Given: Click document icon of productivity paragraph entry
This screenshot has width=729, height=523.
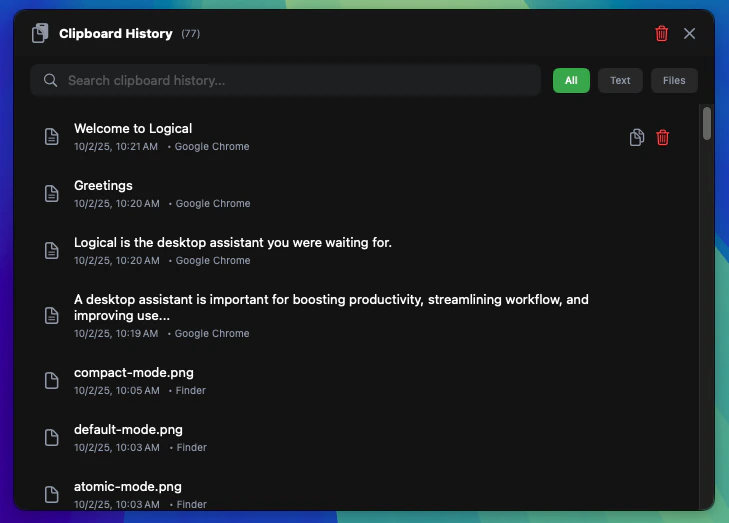Looking at the screenshot, I should coord(51,315).
